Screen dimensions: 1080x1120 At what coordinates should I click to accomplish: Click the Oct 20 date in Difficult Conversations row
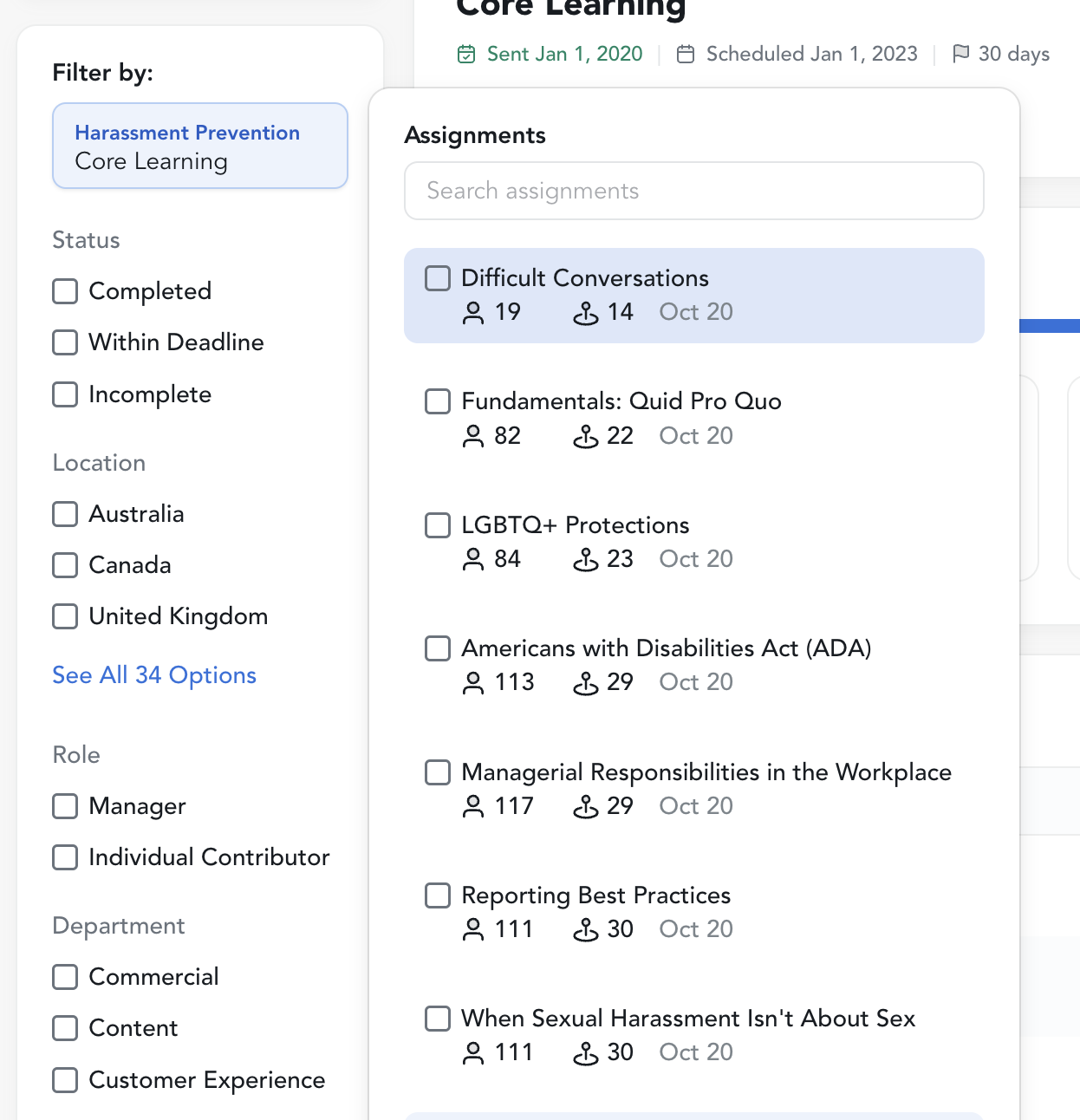[x=696, y=312]
